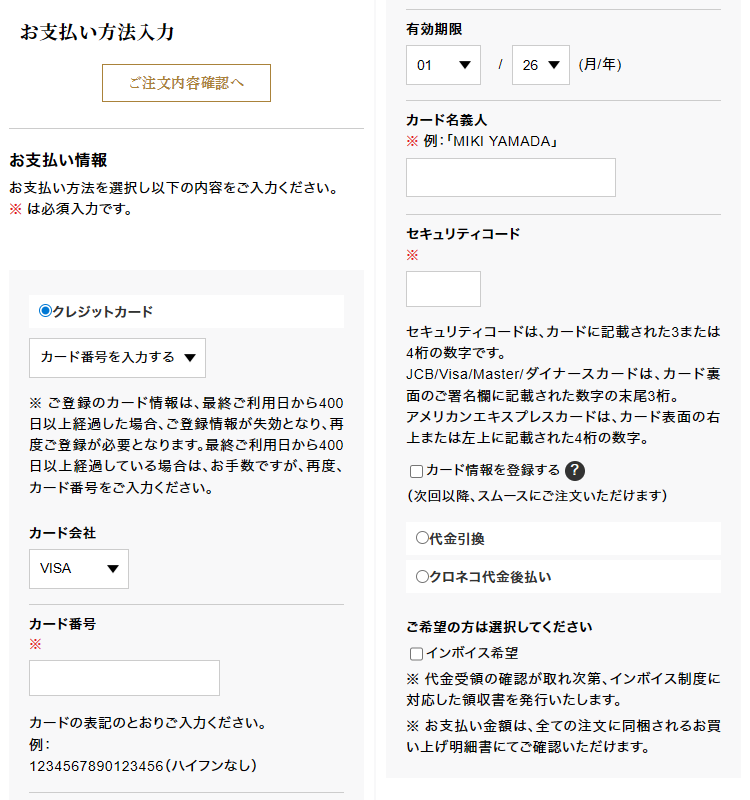
Task: Expand the VISA card company dropdown
Action: pyautogui.click(x=79, y=568)
